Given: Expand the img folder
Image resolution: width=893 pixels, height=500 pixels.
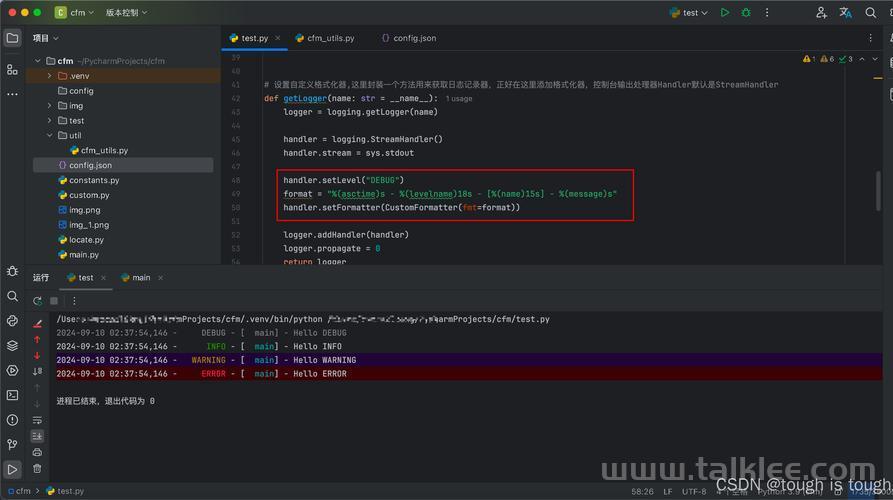Looking at the screenshot, I should tap(50, 106).
